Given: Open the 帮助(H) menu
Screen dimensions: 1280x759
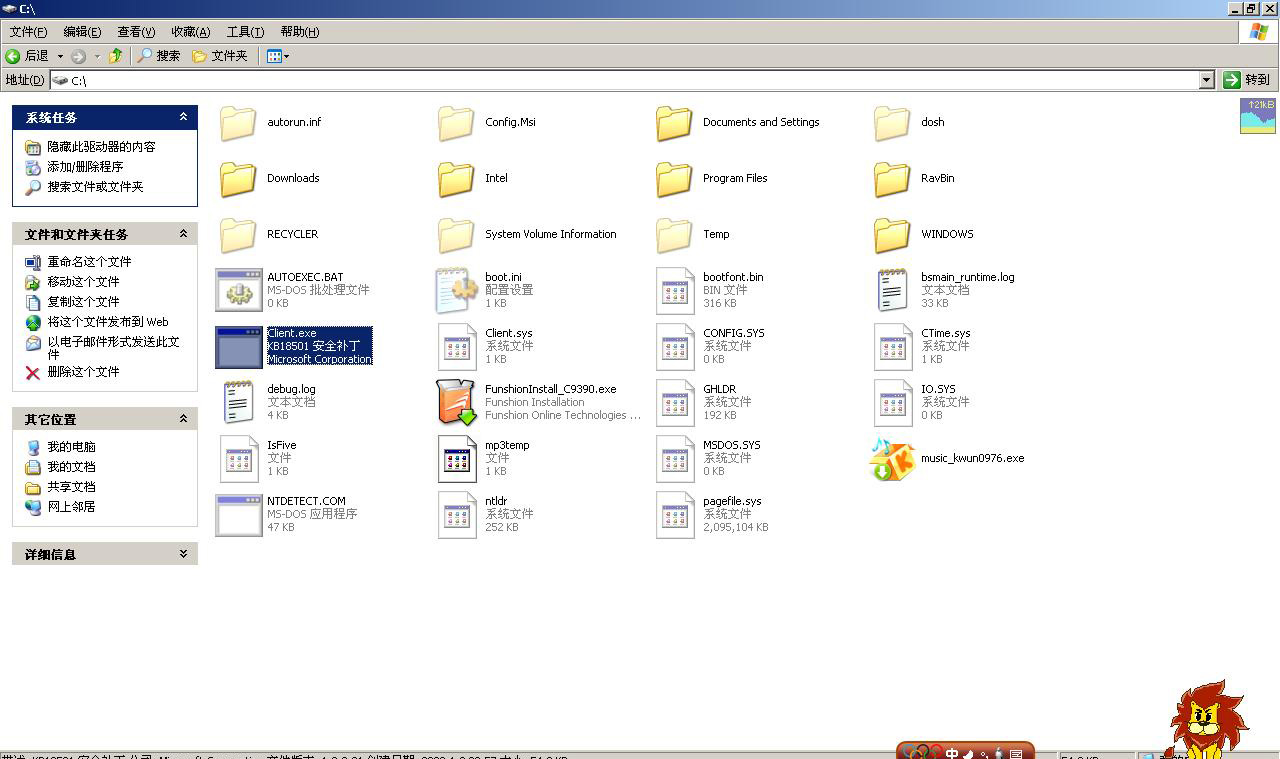Looking at the screenshot, I should coord(299,32).
